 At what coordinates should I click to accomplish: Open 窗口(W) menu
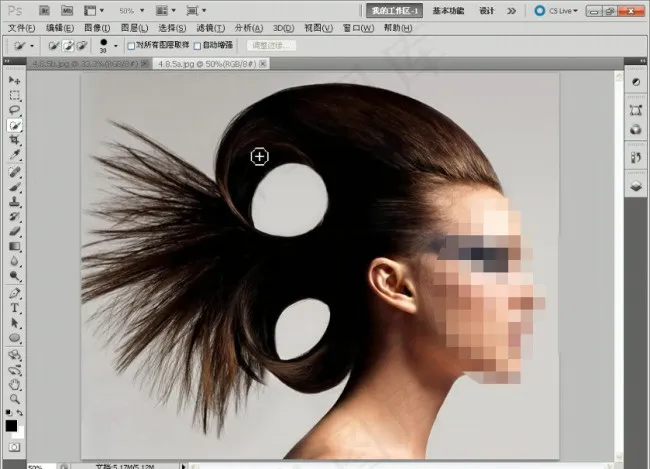359,28
